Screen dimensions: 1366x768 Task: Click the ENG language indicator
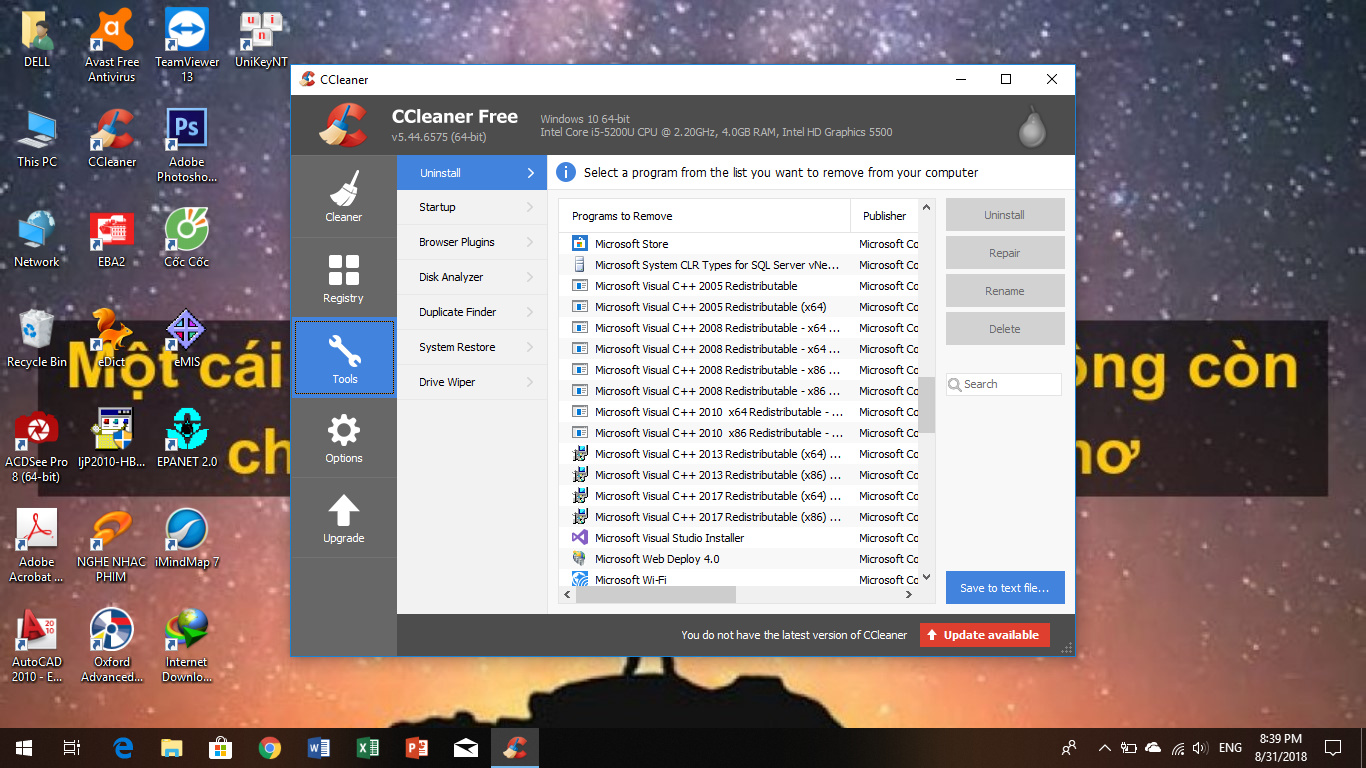[1230, 747]
